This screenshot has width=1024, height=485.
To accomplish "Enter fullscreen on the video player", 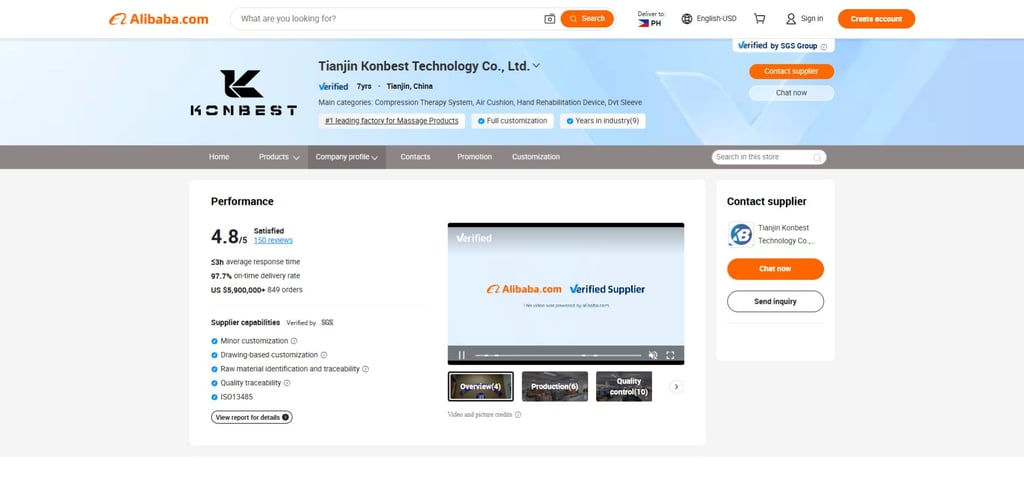I will (x=670, y=355).
